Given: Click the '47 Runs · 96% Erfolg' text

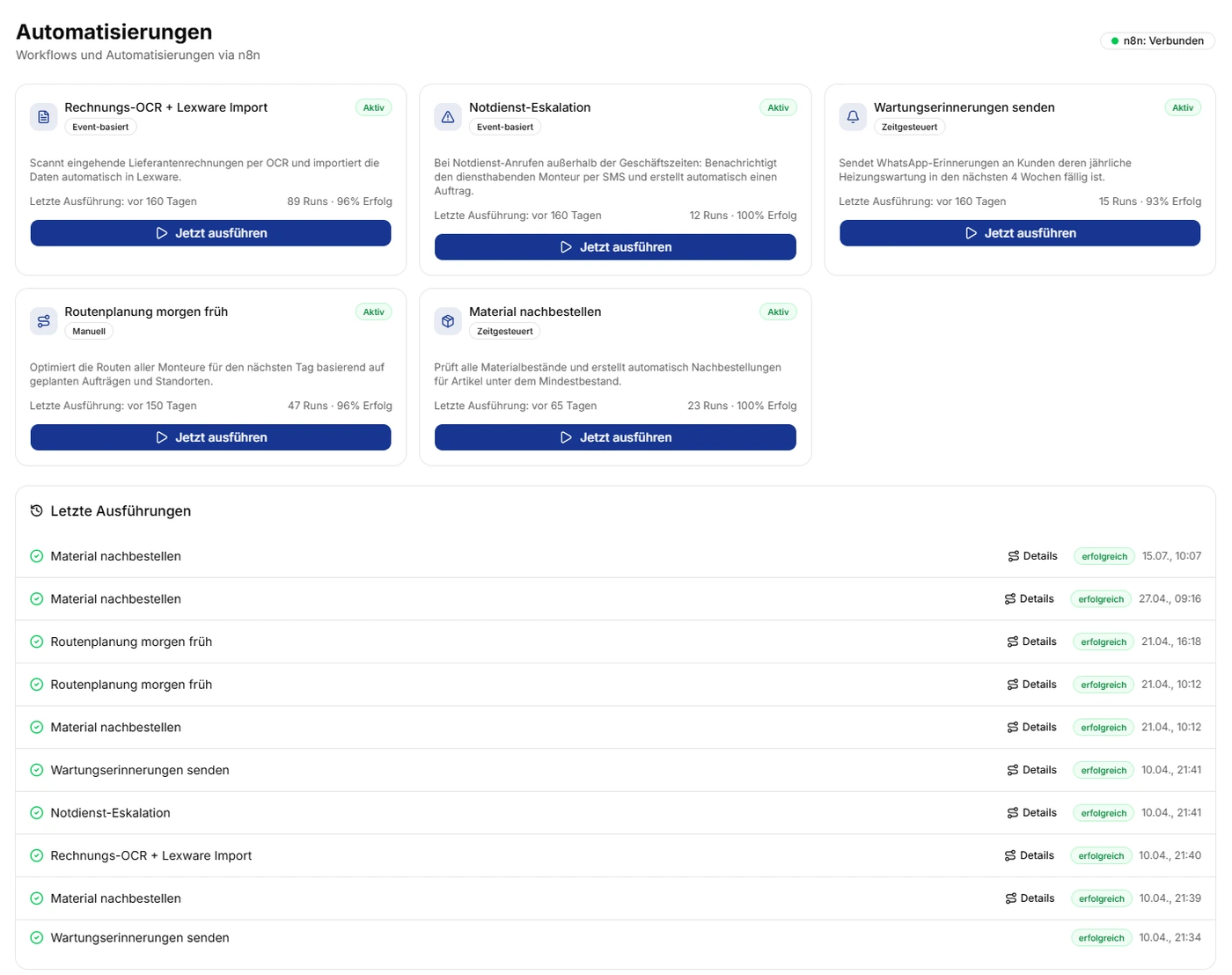Looking at the screenshot, I should click(340, 406).
